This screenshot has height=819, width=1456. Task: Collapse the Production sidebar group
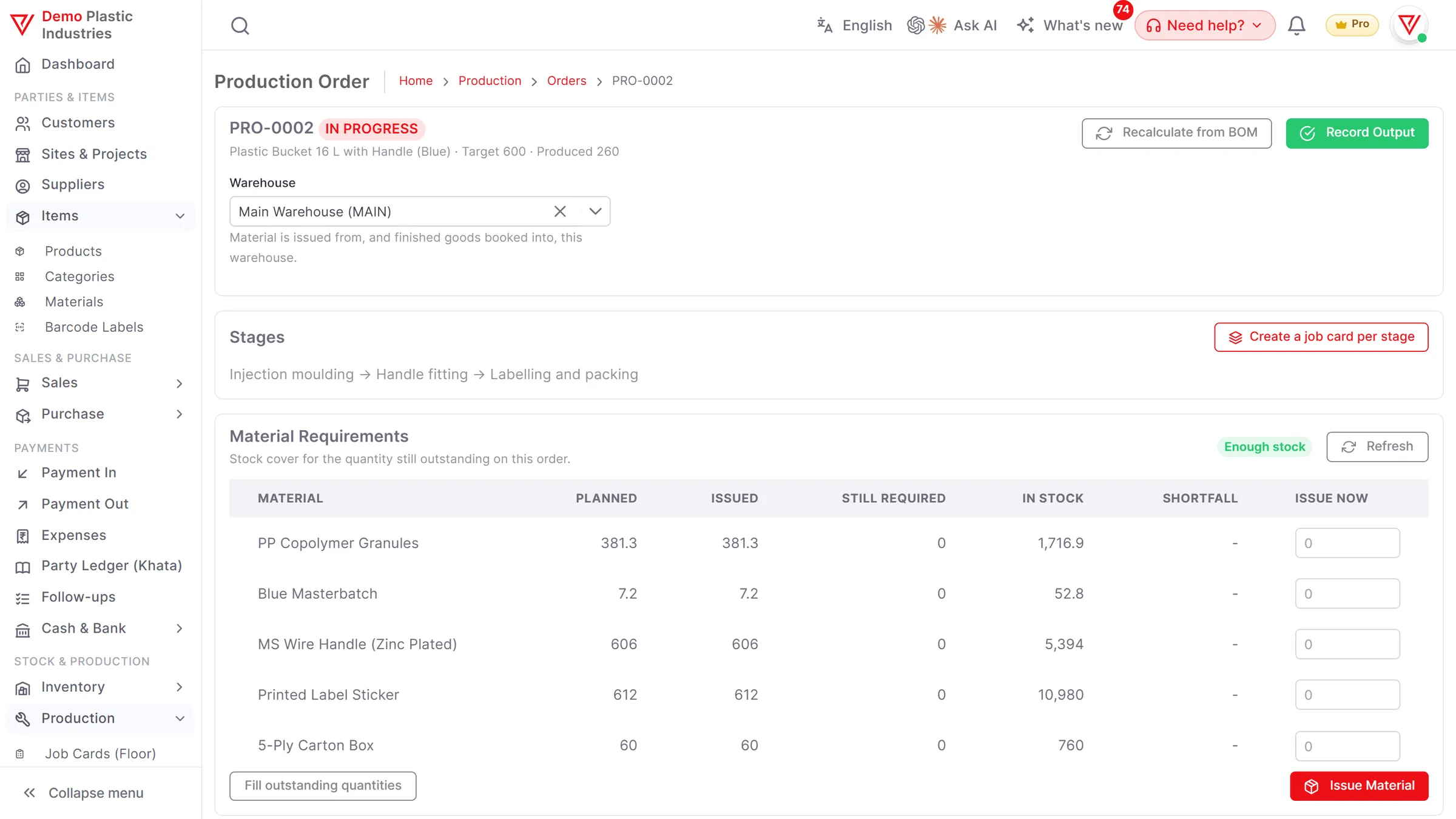pyautogui.click(x=101, y=718)
